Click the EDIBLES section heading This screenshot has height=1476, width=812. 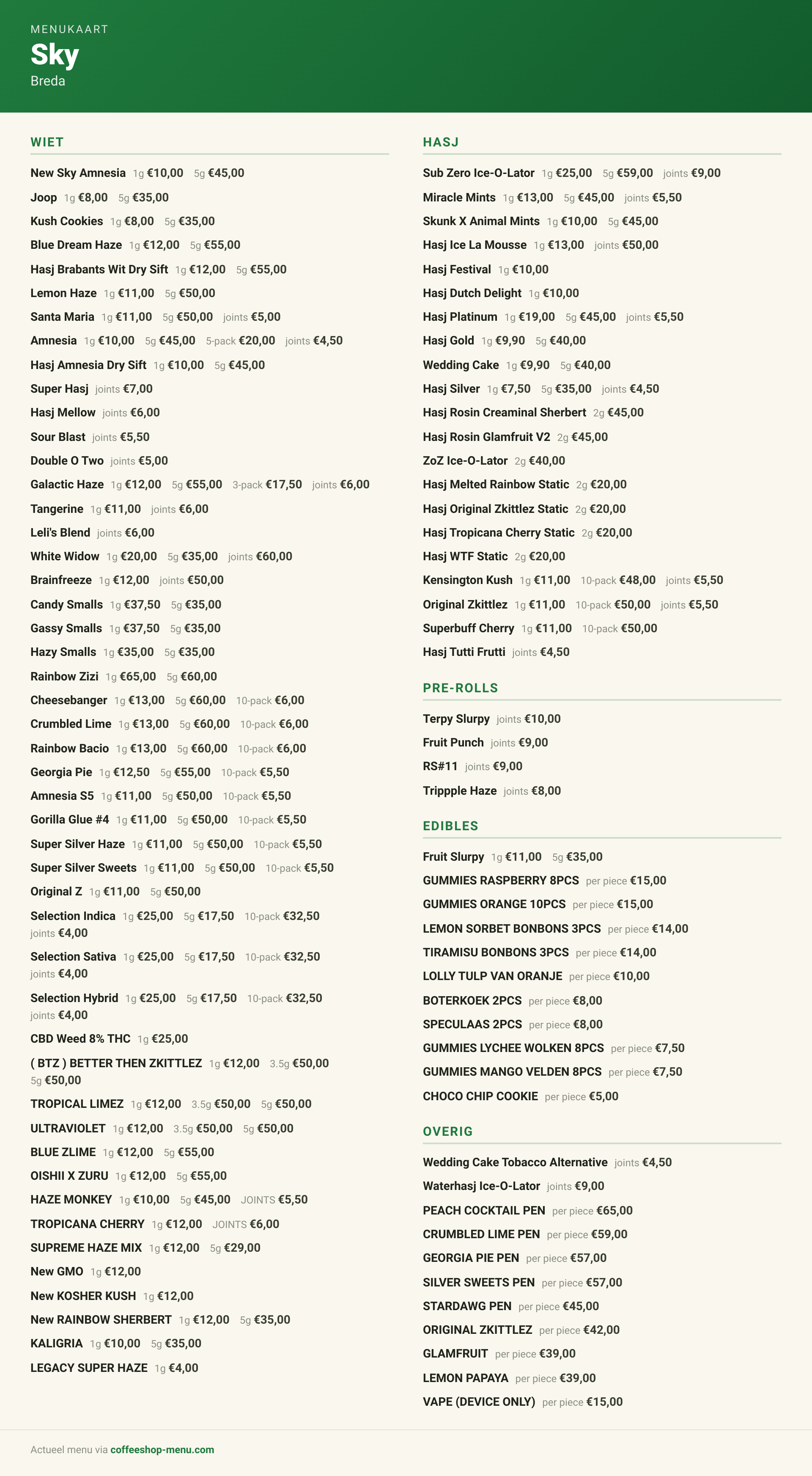pos(450,826)
